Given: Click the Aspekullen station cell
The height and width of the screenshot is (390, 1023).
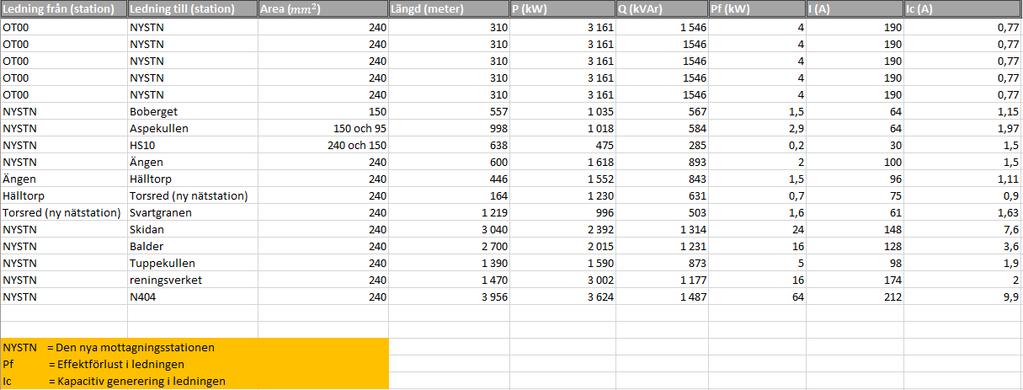Looking at the screenshot, I should click(x=193, y=128).
